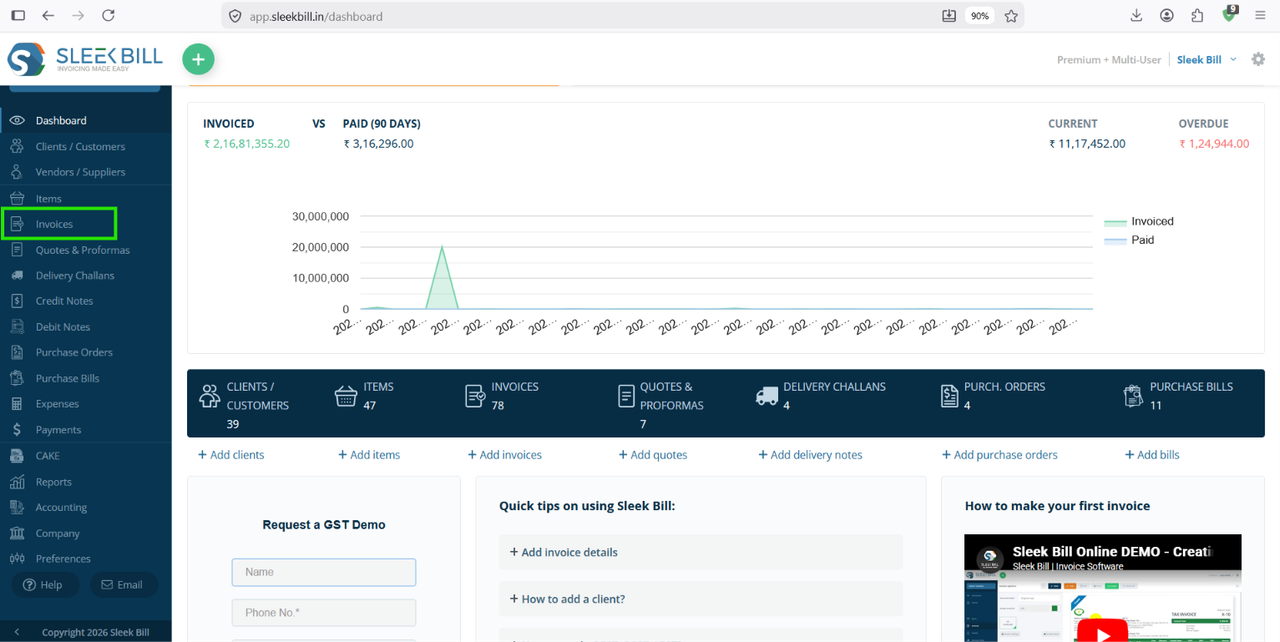
Task: Click the Purchase Bills sidebar icon
Action: point(17,378)
